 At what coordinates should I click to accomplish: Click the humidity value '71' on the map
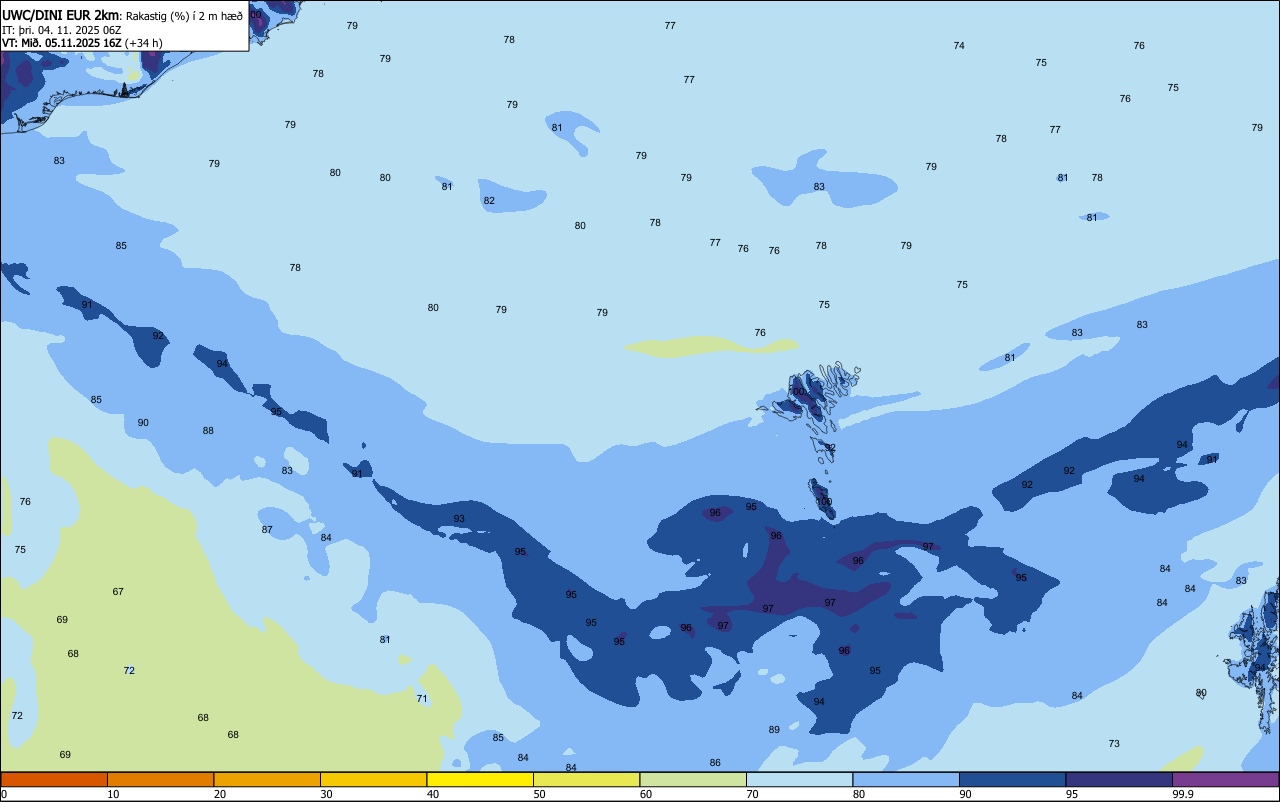tap(422, 699)
